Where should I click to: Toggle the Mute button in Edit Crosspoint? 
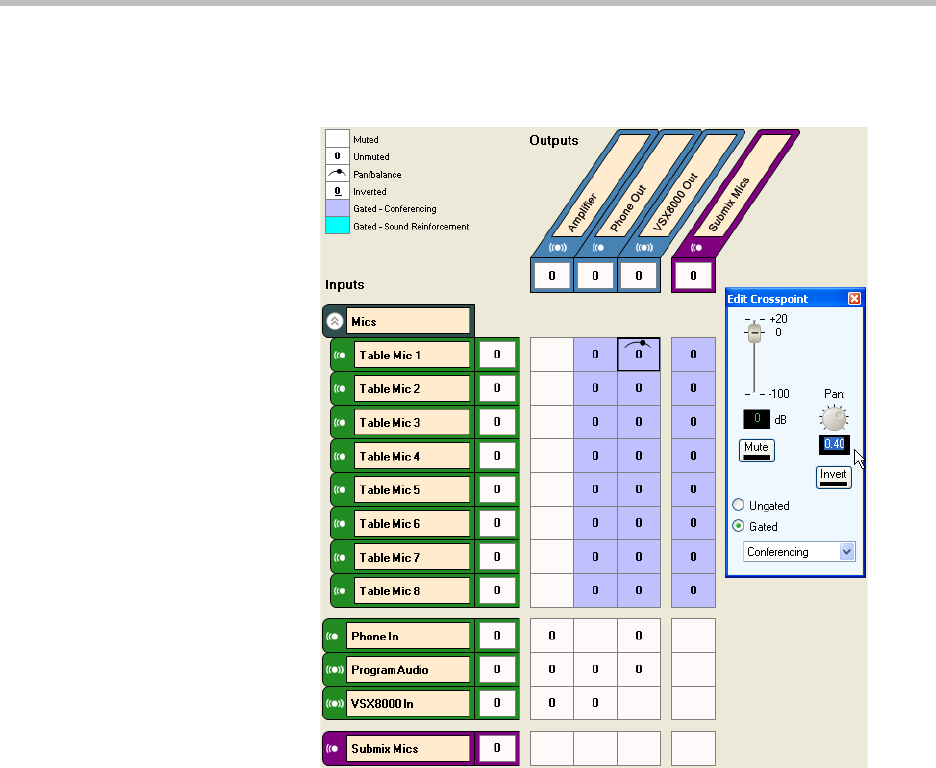click(756, 451)
